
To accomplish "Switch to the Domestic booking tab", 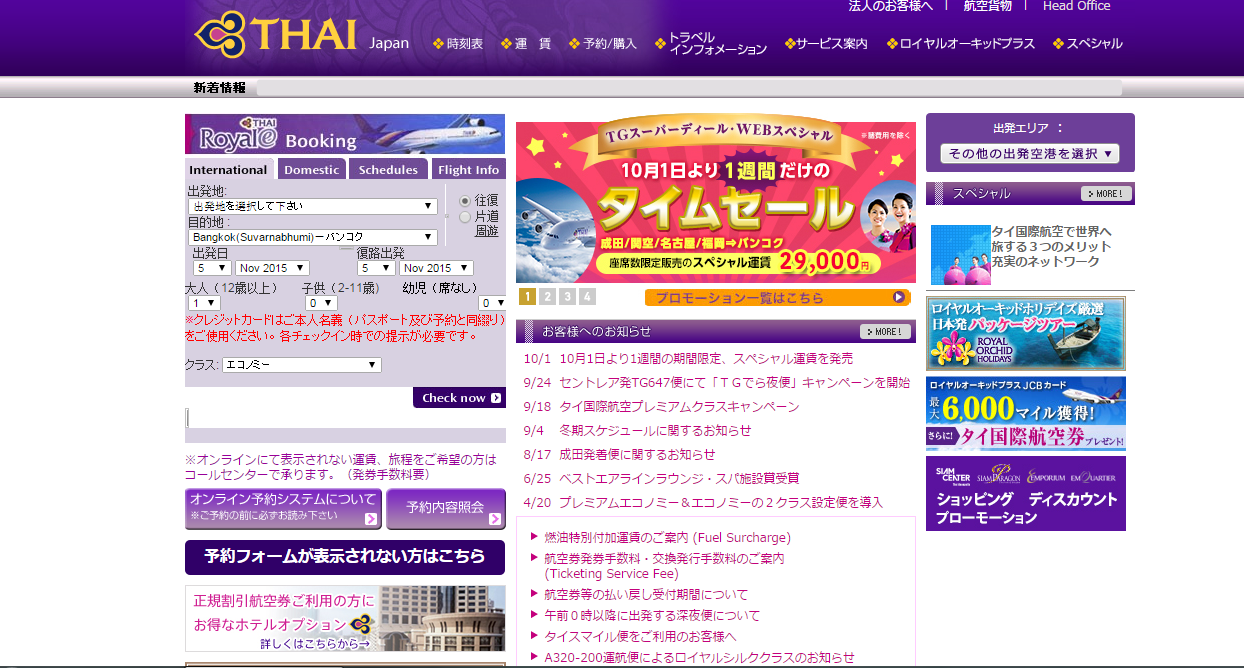I will click(312, 169).
